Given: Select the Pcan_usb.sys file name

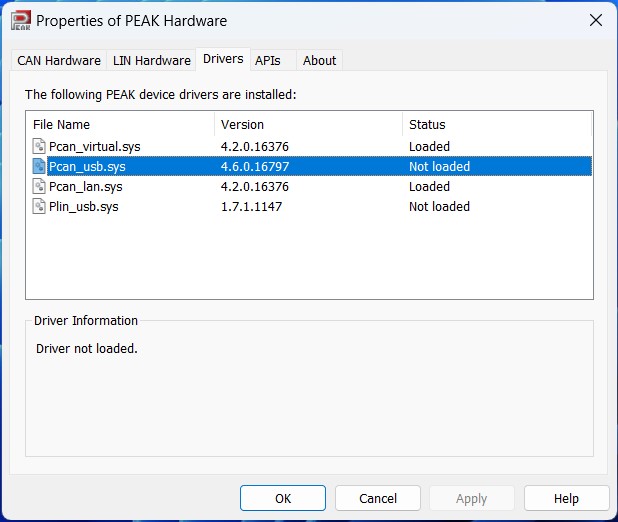Looking at the screenshot, I should tap(87, 166).
